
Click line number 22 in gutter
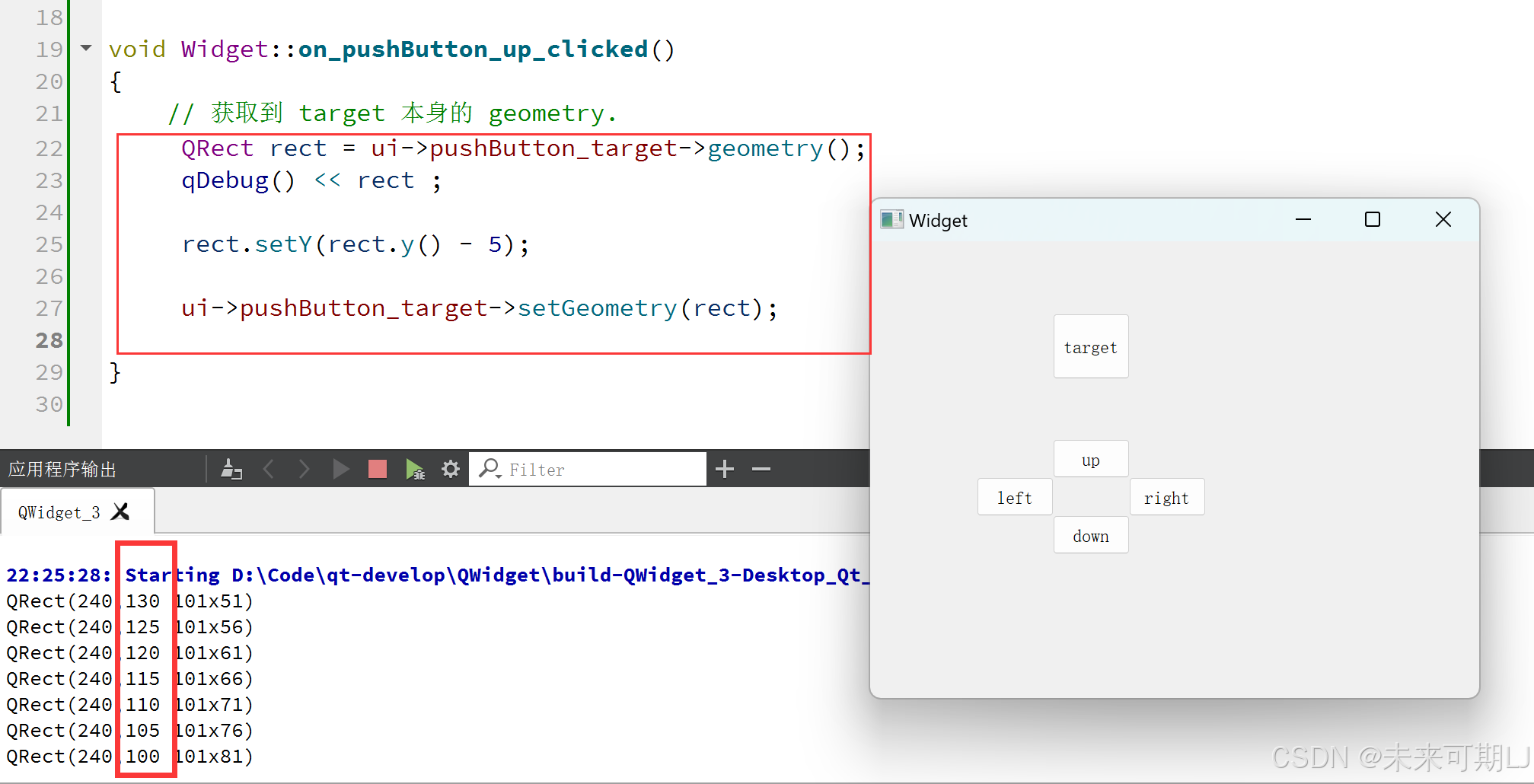pos(49,148)
